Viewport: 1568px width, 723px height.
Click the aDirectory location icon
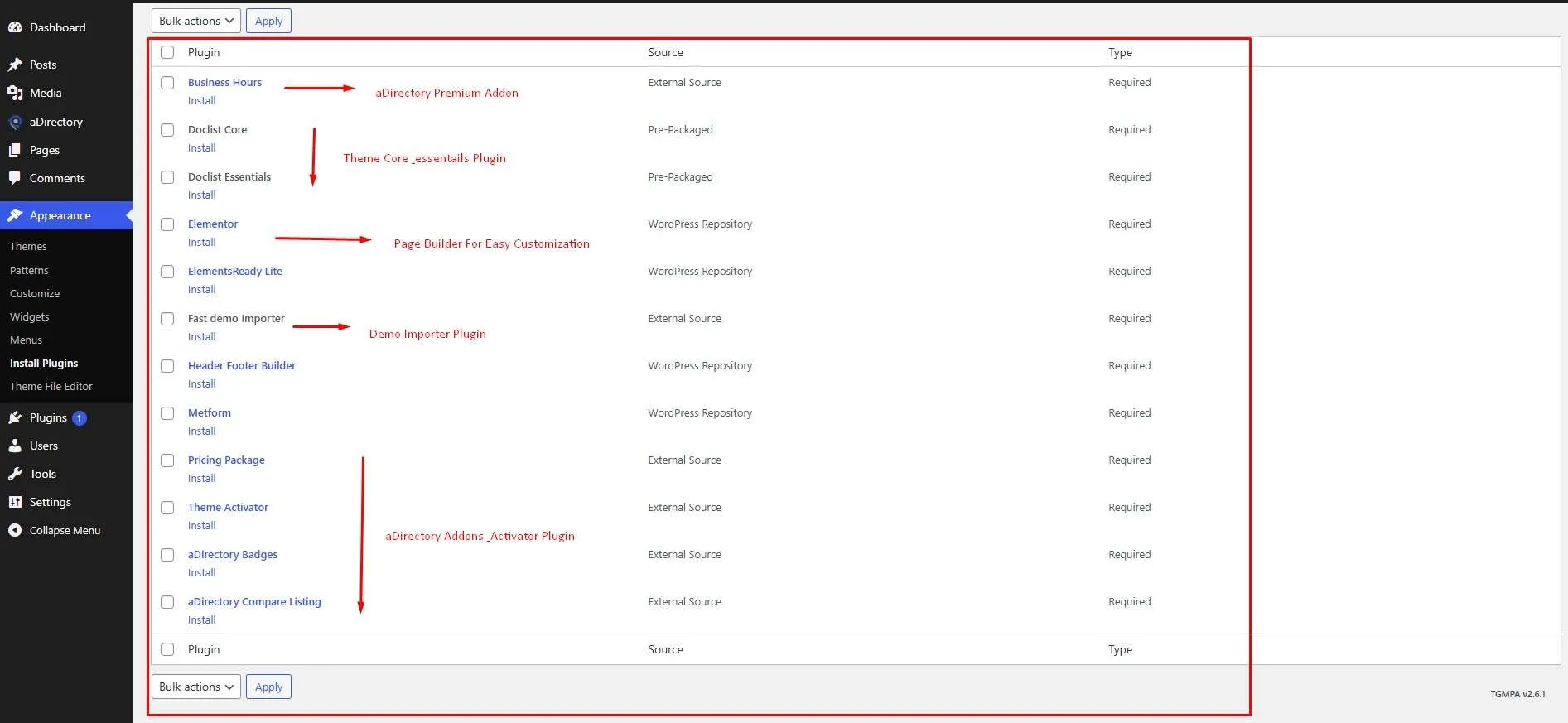[x=15, y=122]
